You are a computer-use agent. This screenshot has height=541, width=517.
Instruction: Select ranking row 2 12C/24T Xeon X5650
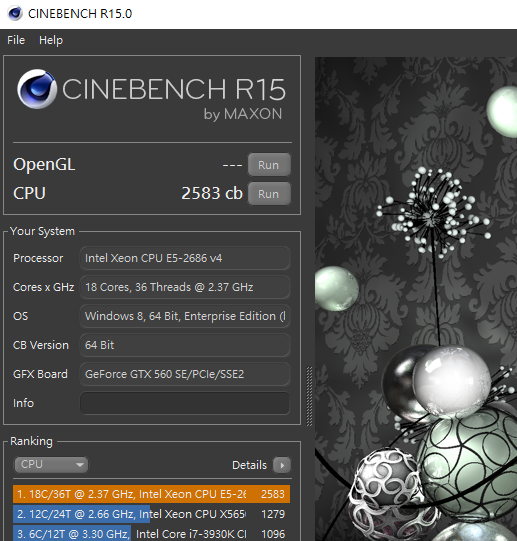pyautogui.click(x=152, y=514)
